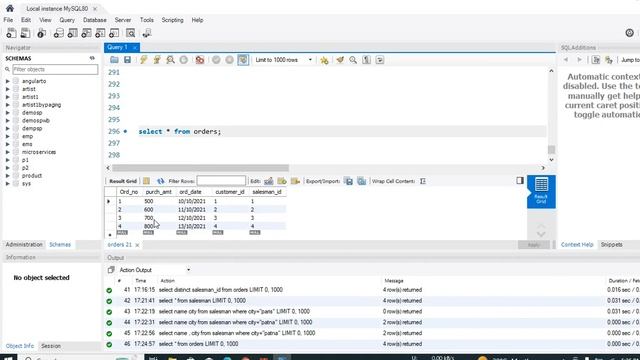This screenshot has width=640, height=360.
Task: Create a new view toolbar icon
Action: pos(86,33)
